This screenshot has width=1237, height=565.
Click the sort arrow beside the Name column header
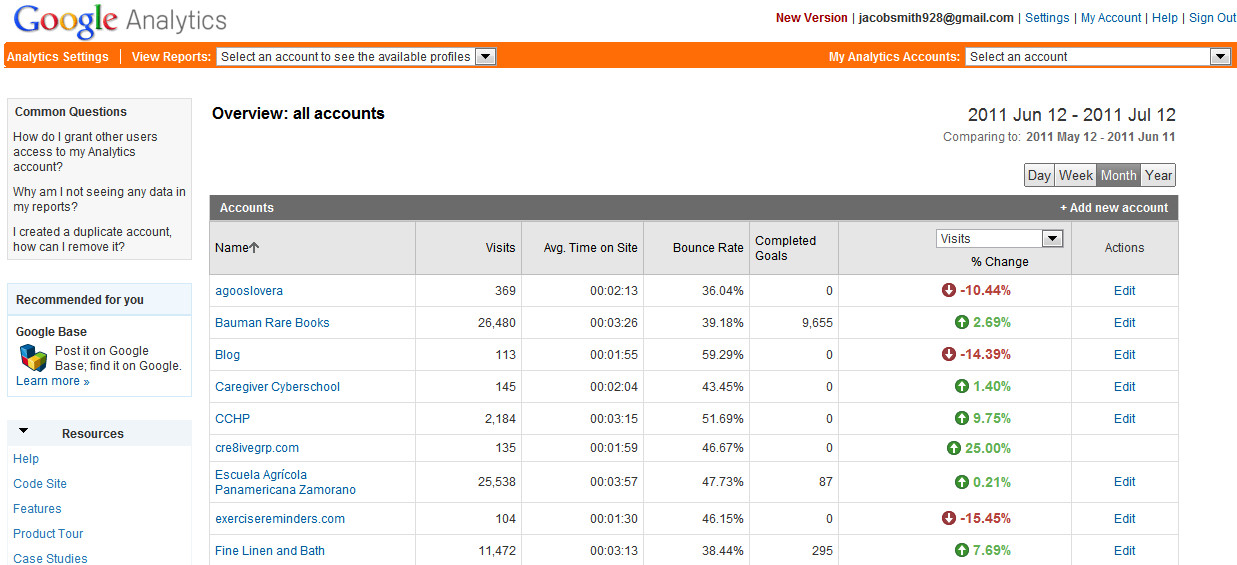click(x=254, y=248)
